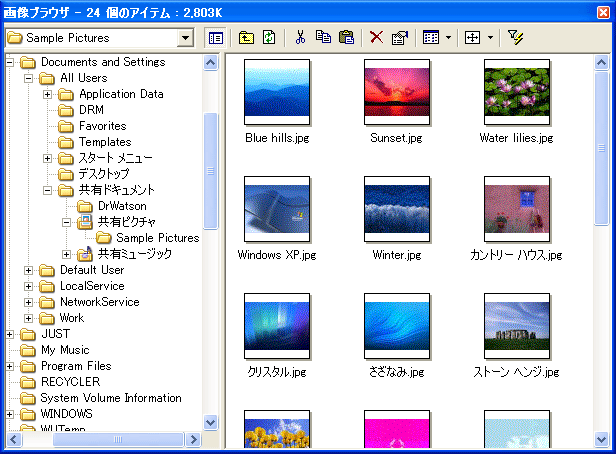The image size is (616, 454).
Task: Select the ストーン ヘンジ.jpg thumbnail
Action: [x=517, y=326]
